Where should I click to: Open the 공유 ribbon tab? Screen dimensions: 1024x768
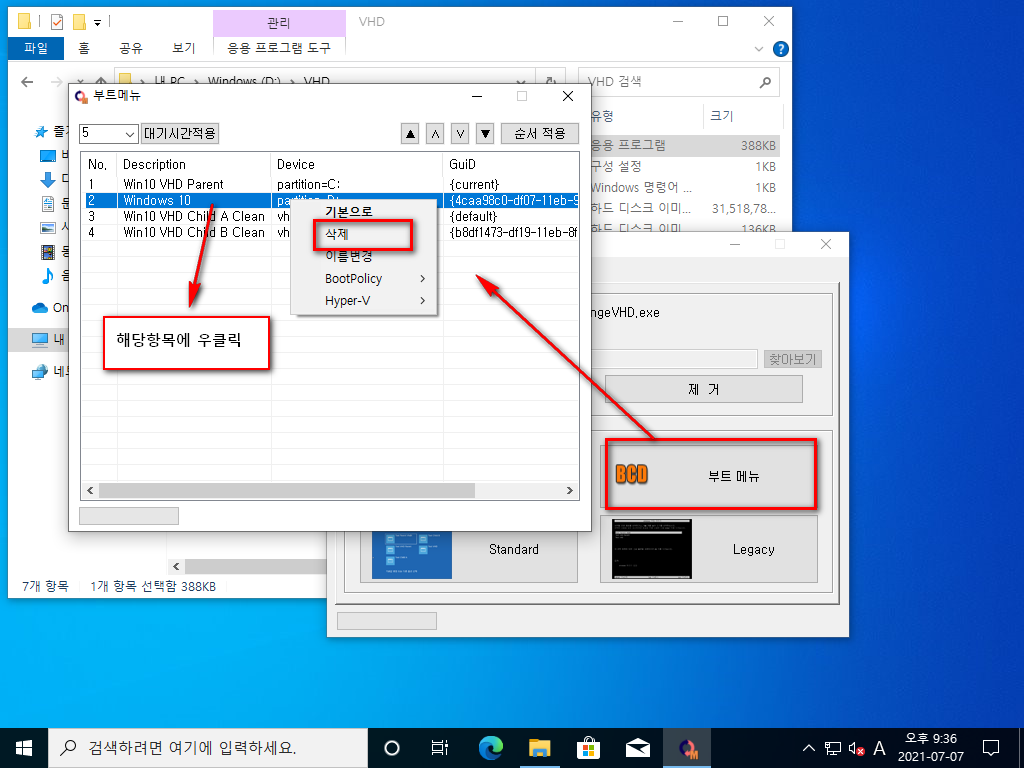131,48
